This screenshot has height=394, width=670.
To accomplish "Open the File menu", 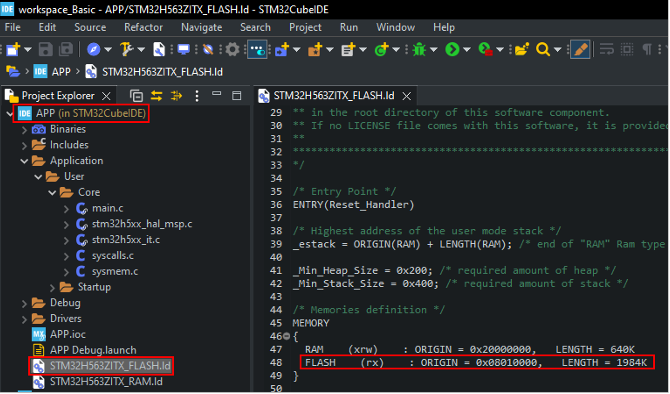I will tap(12, 27).
